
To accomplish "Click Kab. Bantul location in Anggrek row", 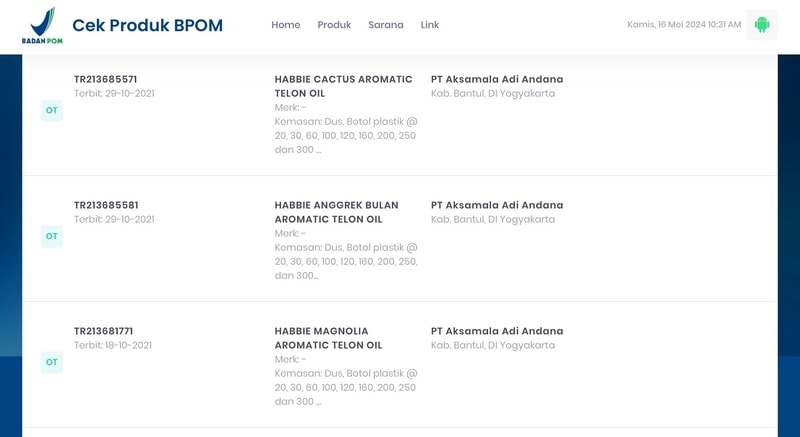I will 493,220.
